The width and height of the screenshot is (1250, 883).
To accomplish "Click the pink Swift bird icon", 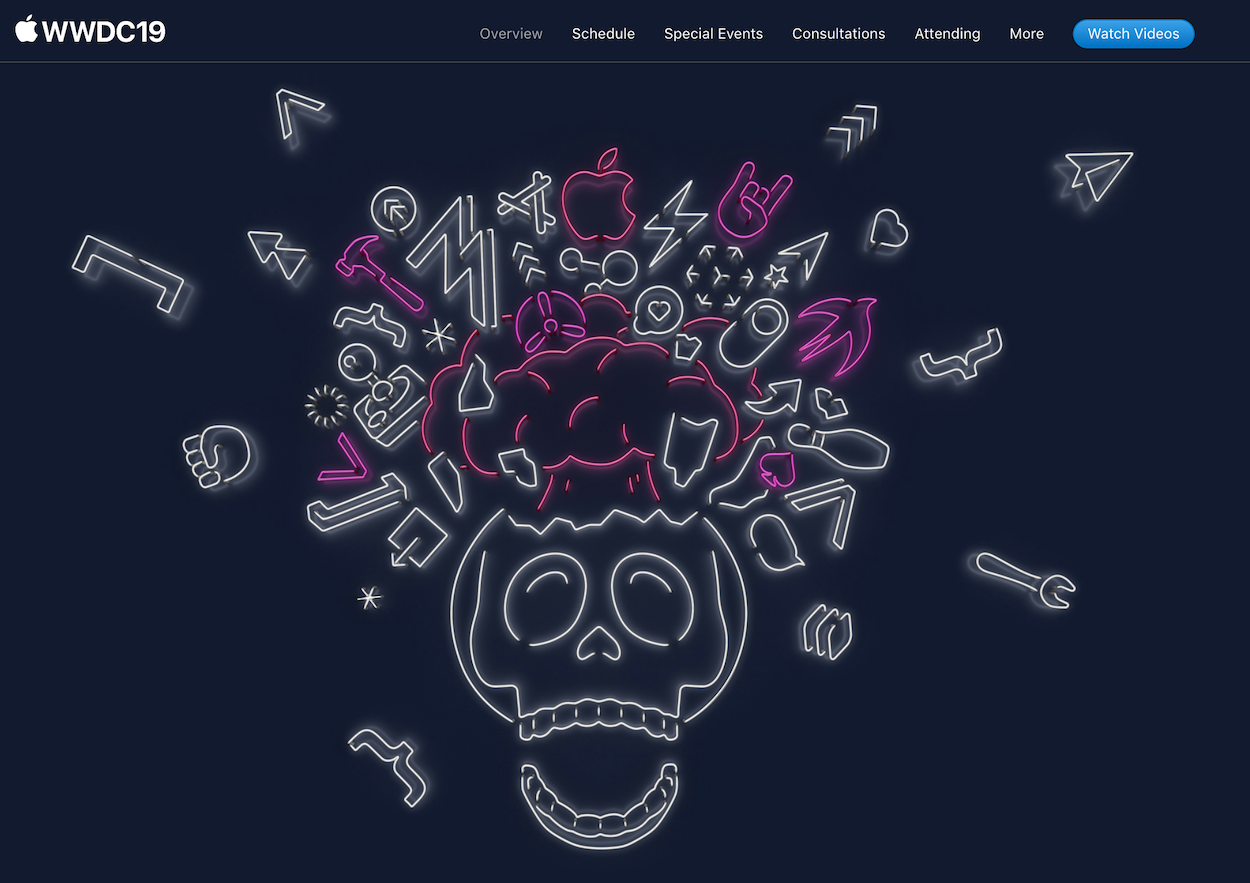I will (x=837, y=337).
